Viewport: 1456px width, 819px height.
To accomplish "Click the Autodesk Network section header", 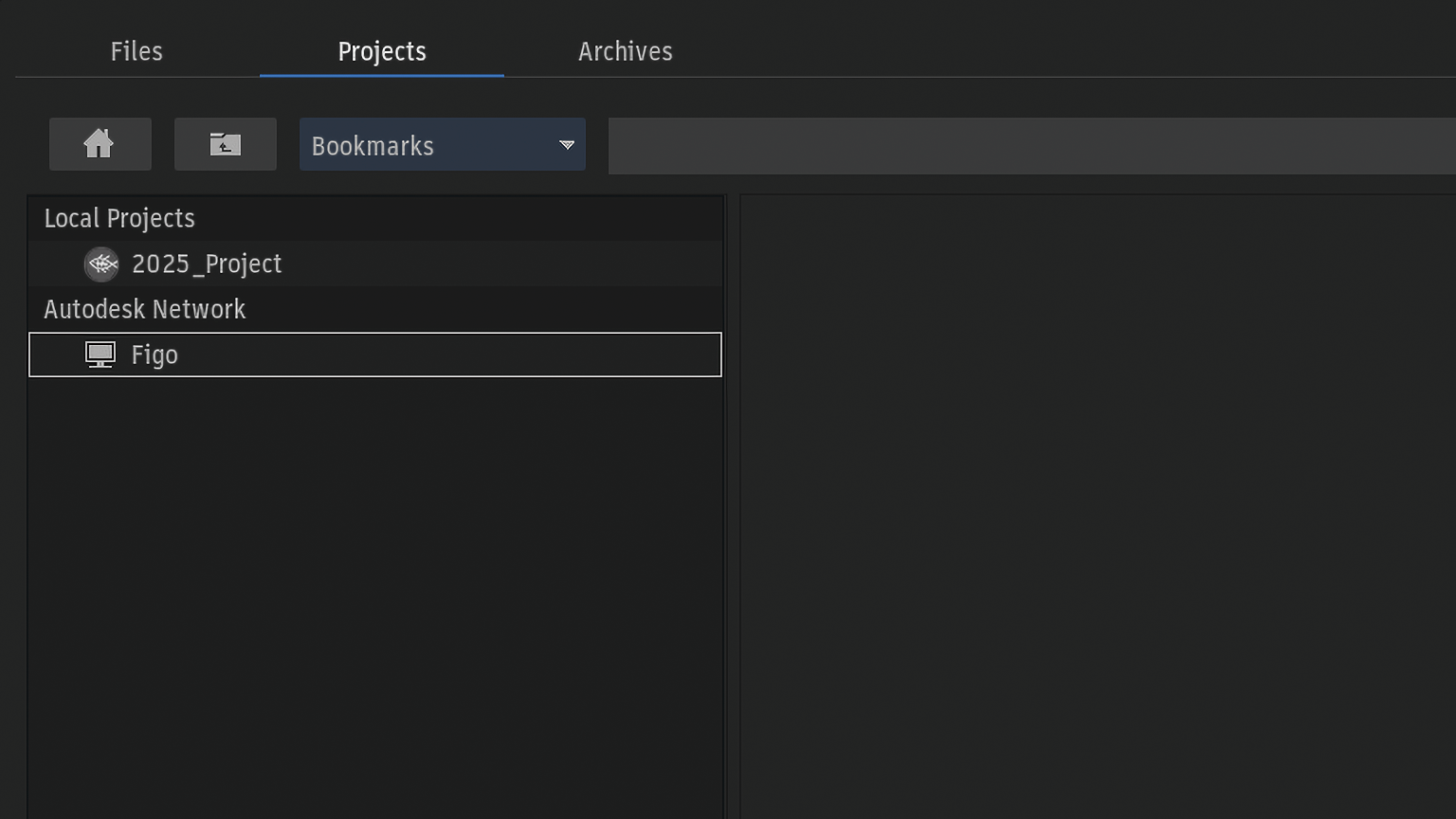I will tap(145, 309).
